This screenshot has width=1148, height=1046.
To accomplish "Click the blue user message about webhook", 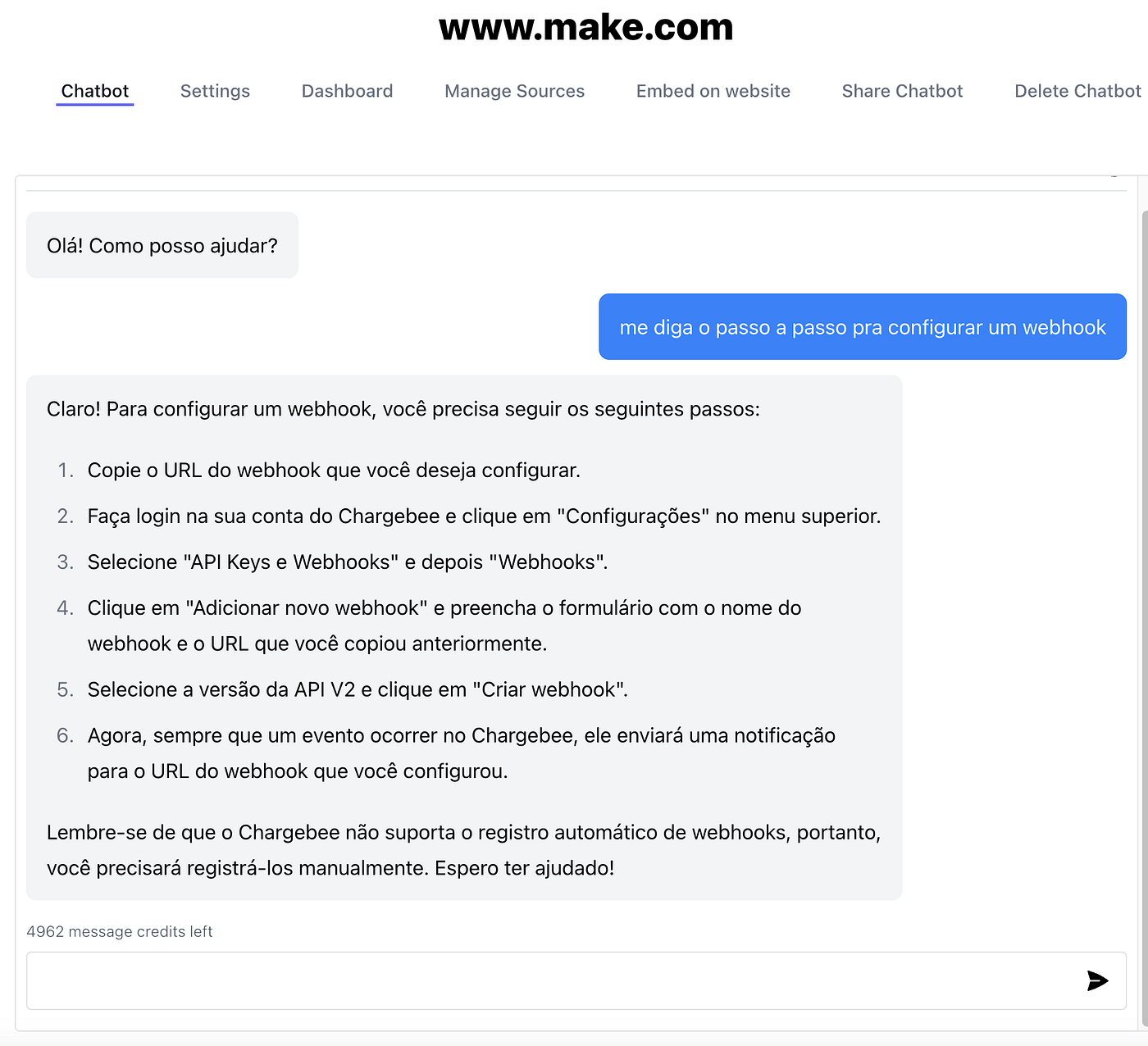I will point(863,327).
